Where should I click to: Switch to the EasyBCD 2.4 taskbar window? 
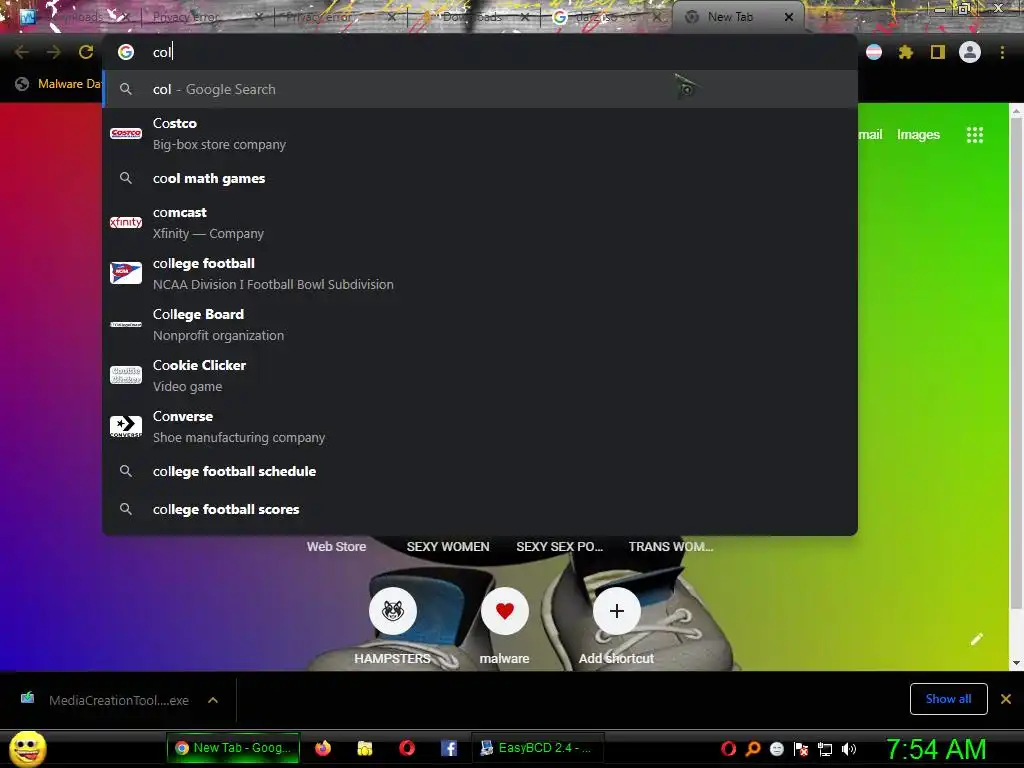tap(537, 748)
